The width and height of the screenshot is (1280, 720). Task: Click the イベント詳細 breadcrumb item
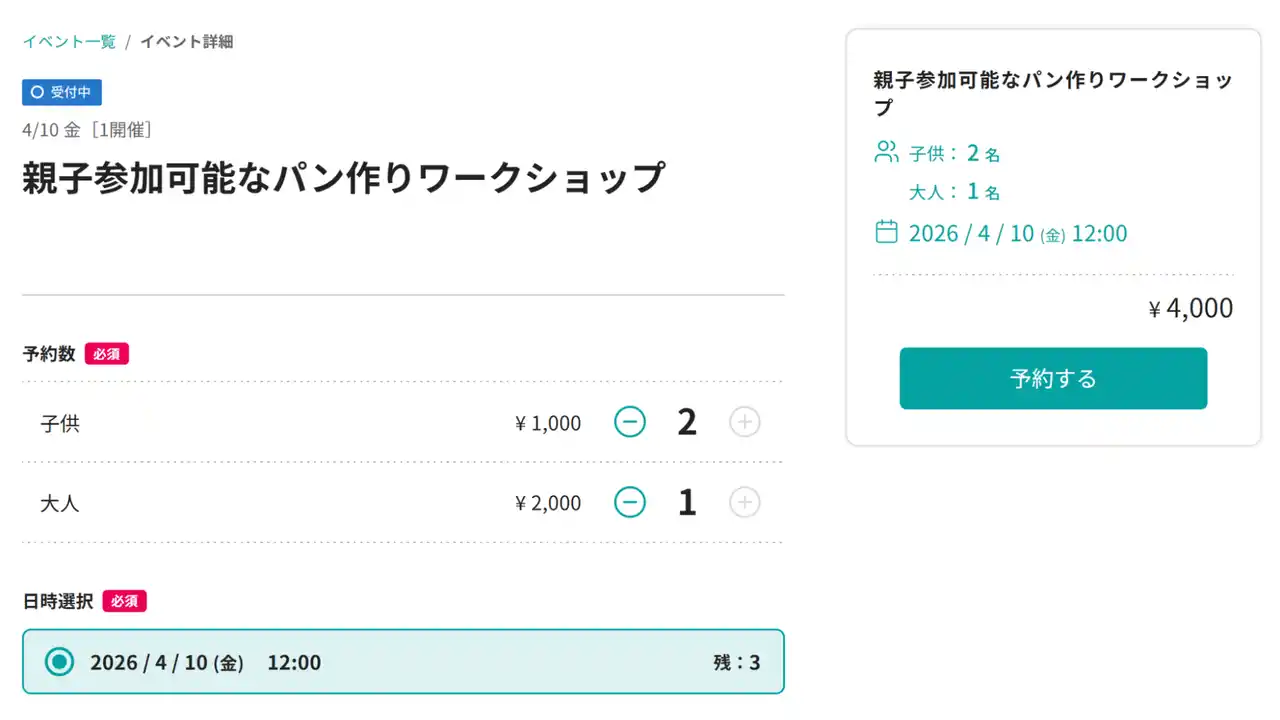186,42
